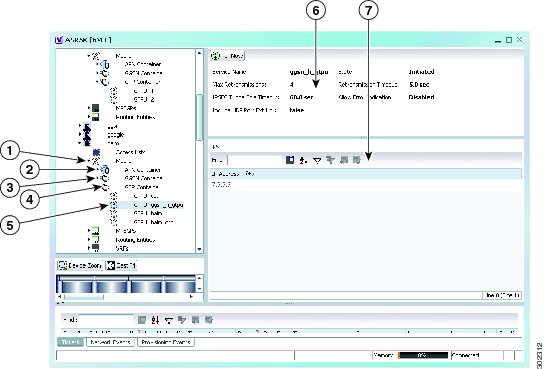
Task: Click Clear Filter icon in IP table toolbar
Action: point(330,160)
